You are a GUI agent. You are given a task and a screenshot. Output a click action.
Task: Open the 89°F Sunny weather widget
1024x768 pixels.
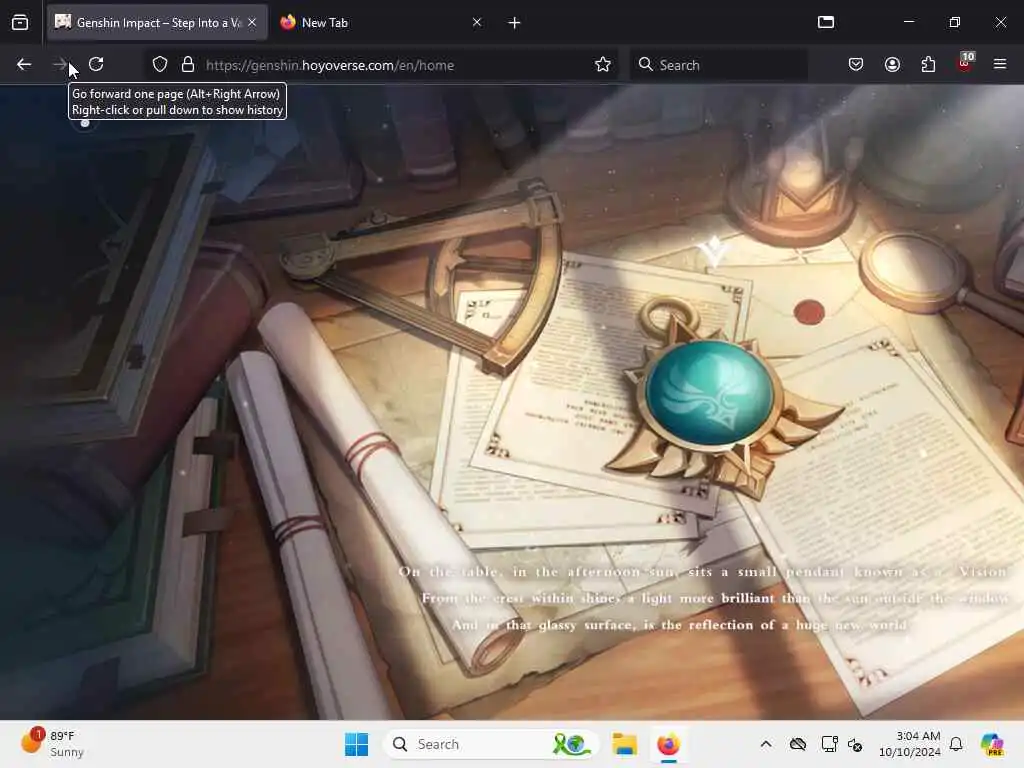tap(52, 744)
